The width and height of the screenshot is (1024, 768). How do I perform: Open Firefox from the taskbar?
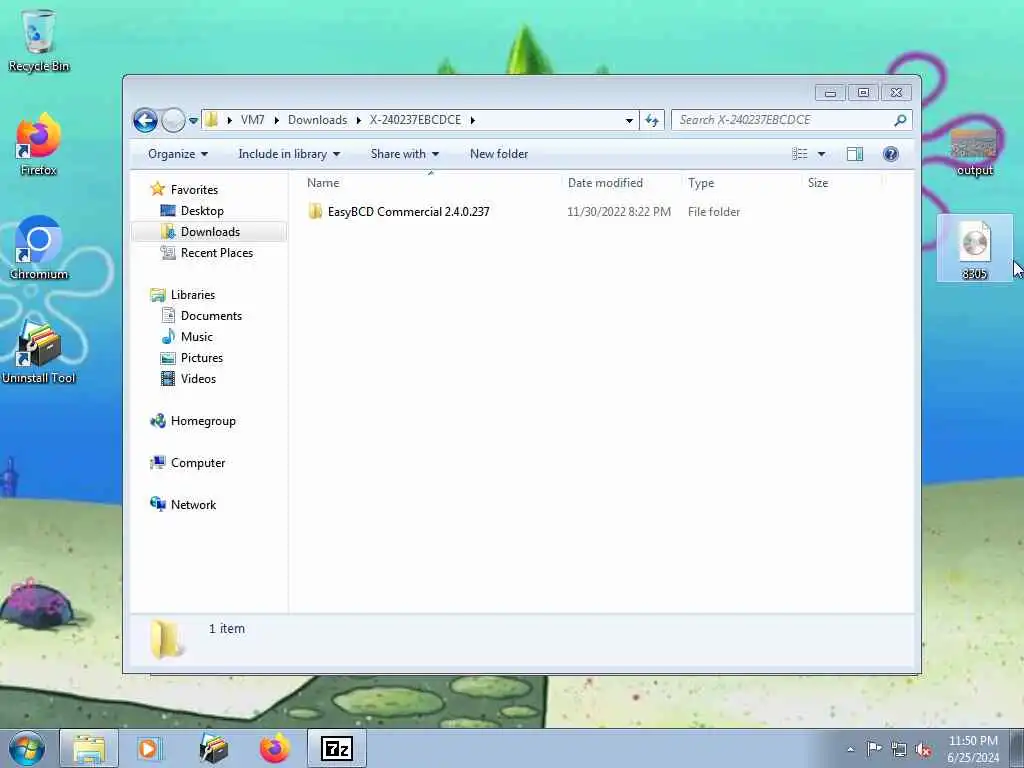point(274,748)
